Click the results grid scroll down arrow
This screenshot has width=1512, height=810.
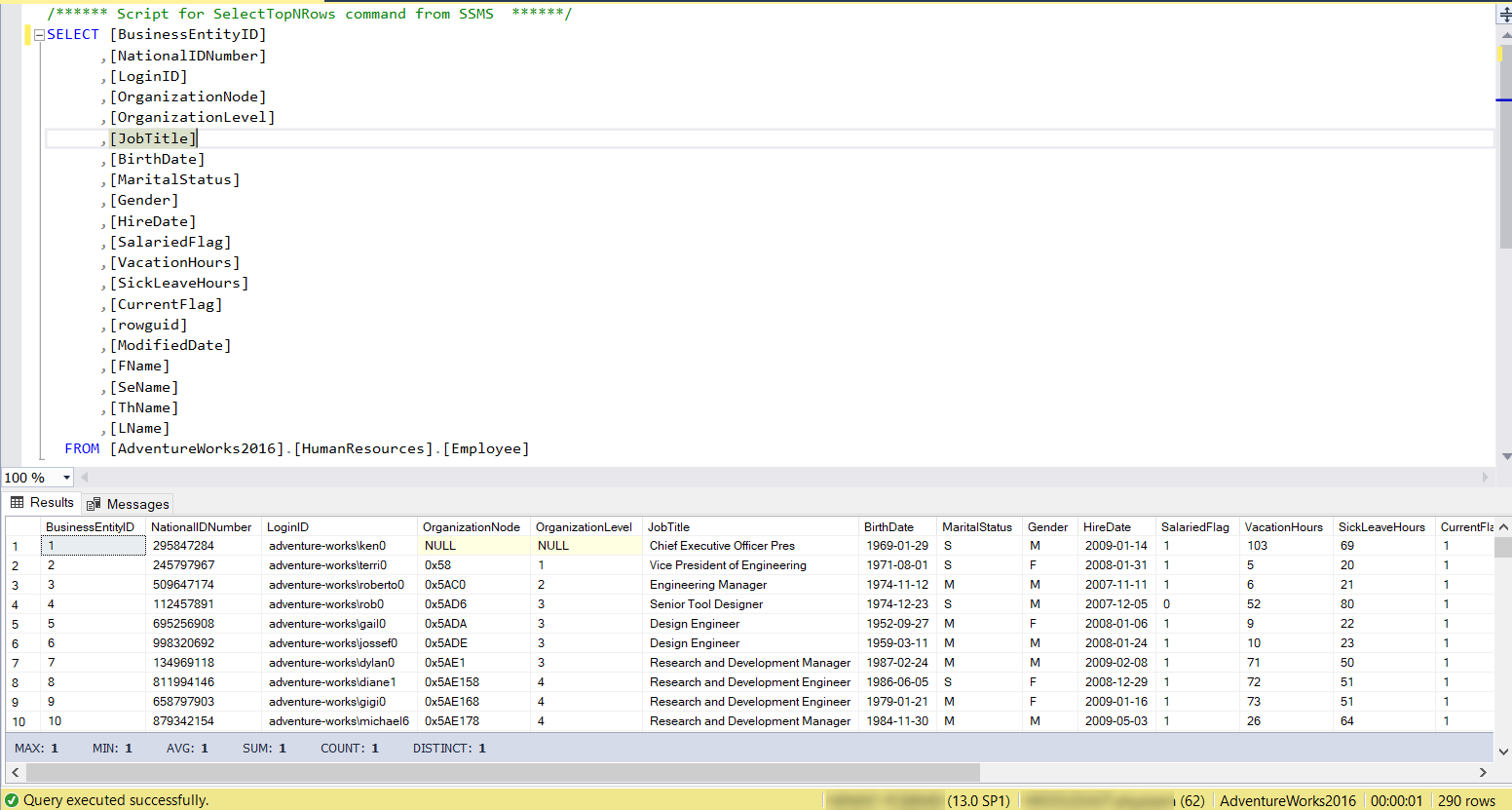[1503, 752]
